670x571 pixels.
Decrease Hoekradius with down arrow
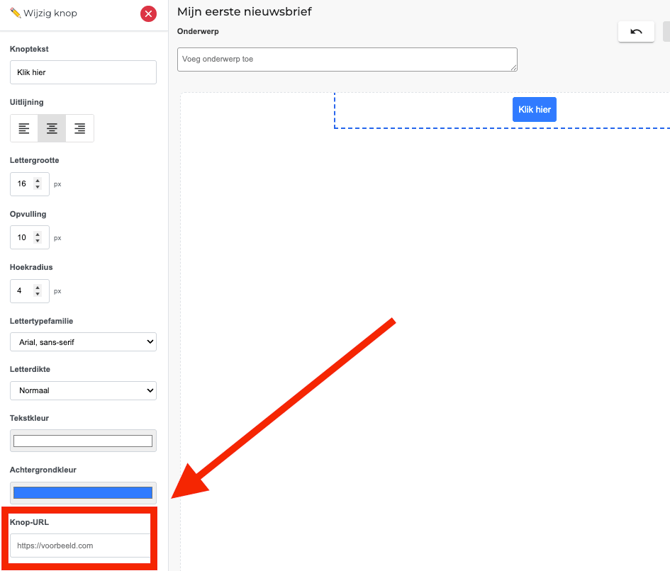pyautogui.click(x=38, y=294)
